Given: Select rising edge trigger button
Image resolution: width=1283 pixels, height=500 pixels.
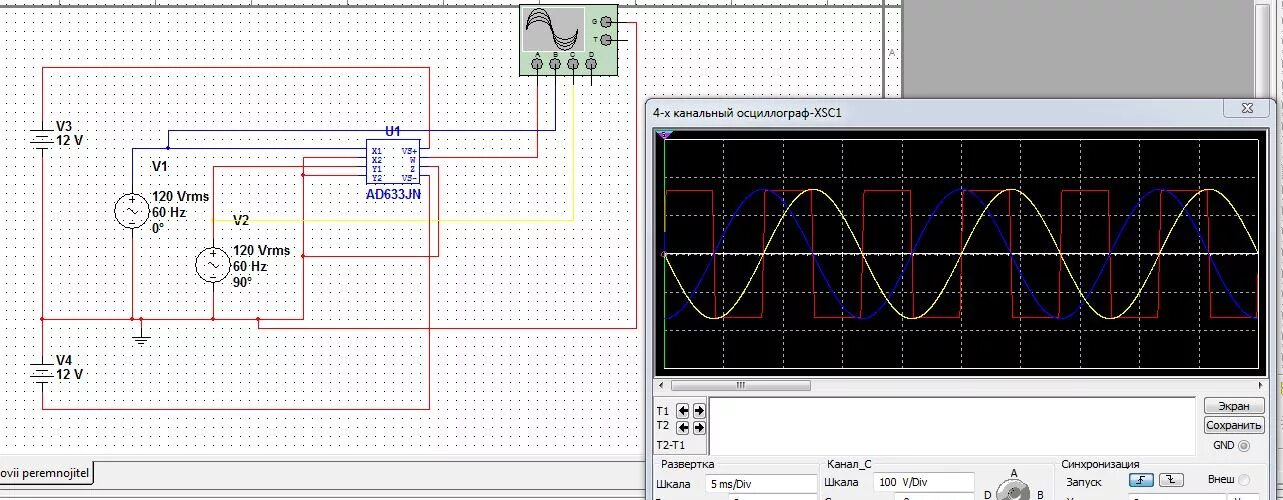Looking at the screenshot, I should (1141, 480).
